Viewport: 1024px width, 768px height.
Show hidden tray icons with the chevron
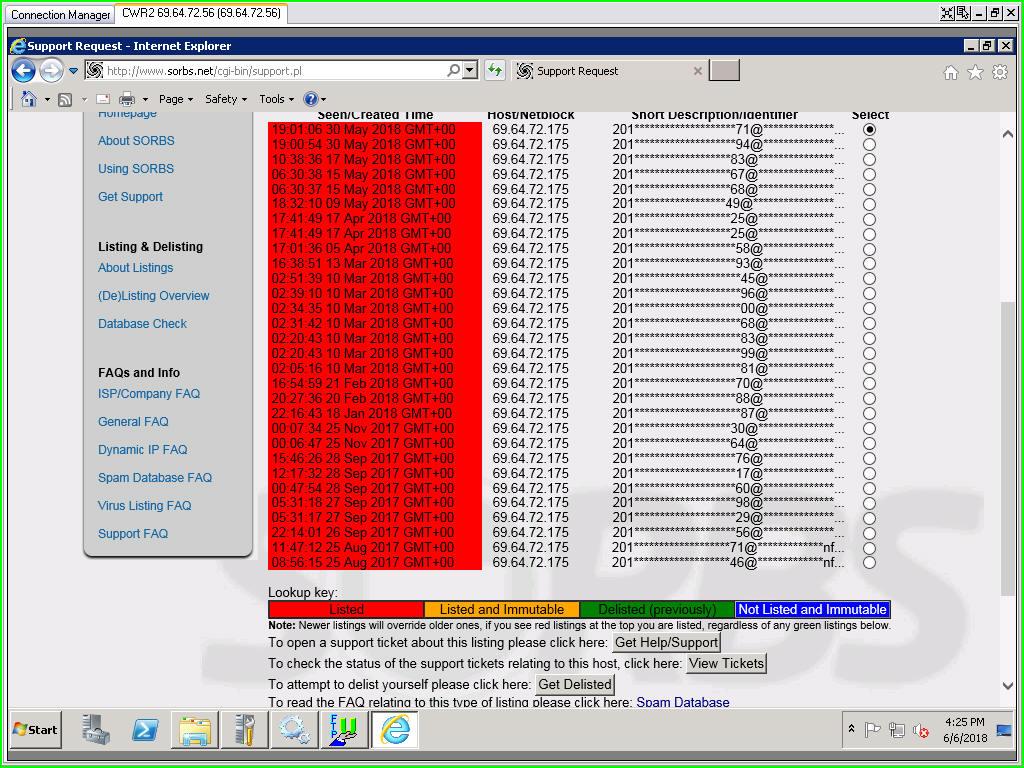851,729
